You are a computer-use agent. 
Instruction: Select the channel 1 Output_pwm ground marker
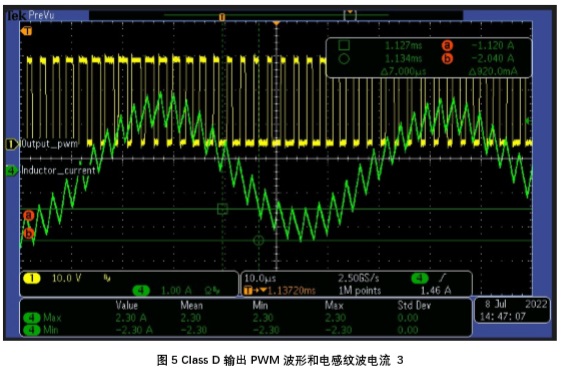12,144
